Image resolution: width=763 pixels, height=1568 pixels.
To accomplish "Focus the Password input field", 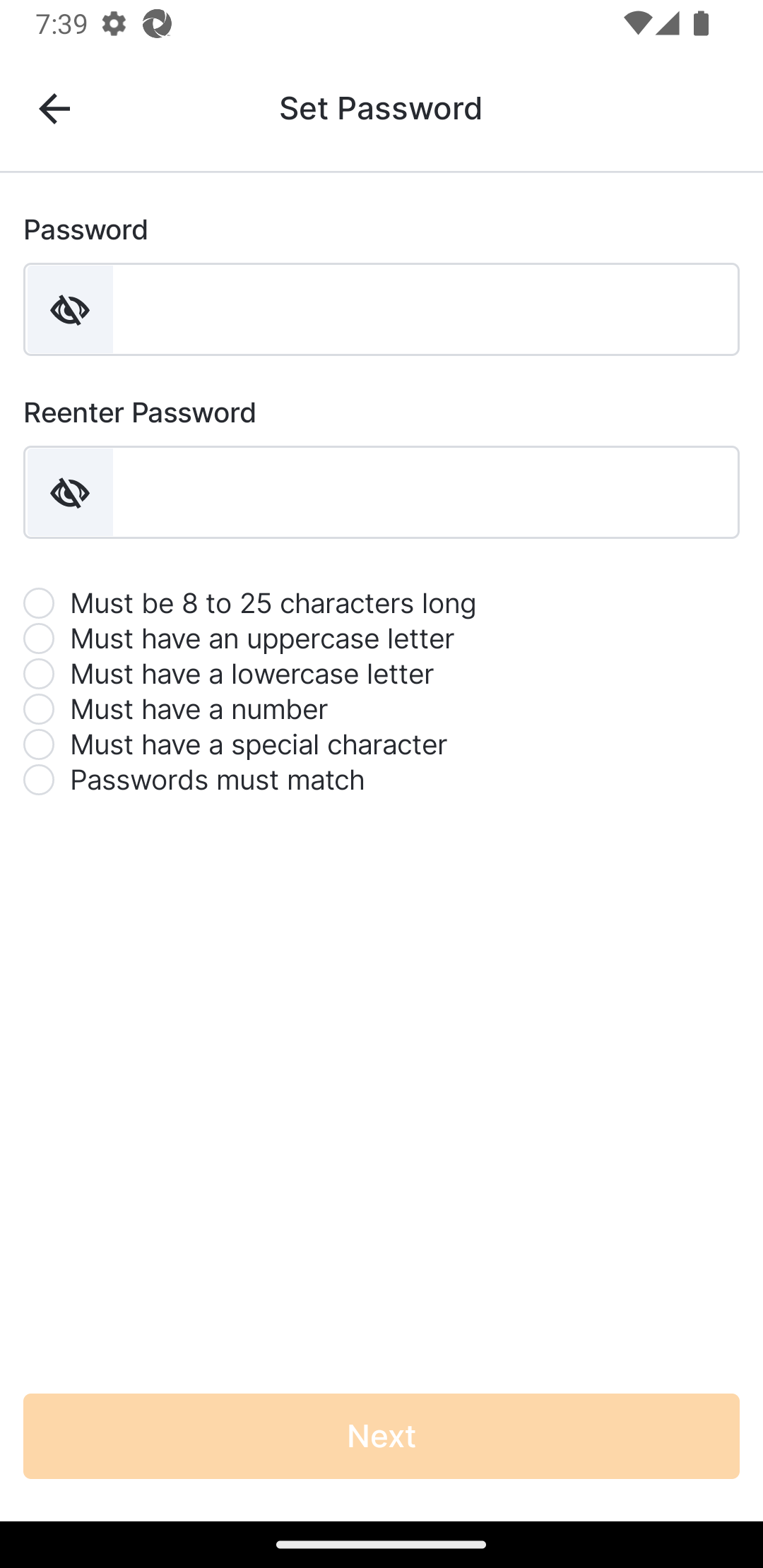I will [x=425, y=310].
